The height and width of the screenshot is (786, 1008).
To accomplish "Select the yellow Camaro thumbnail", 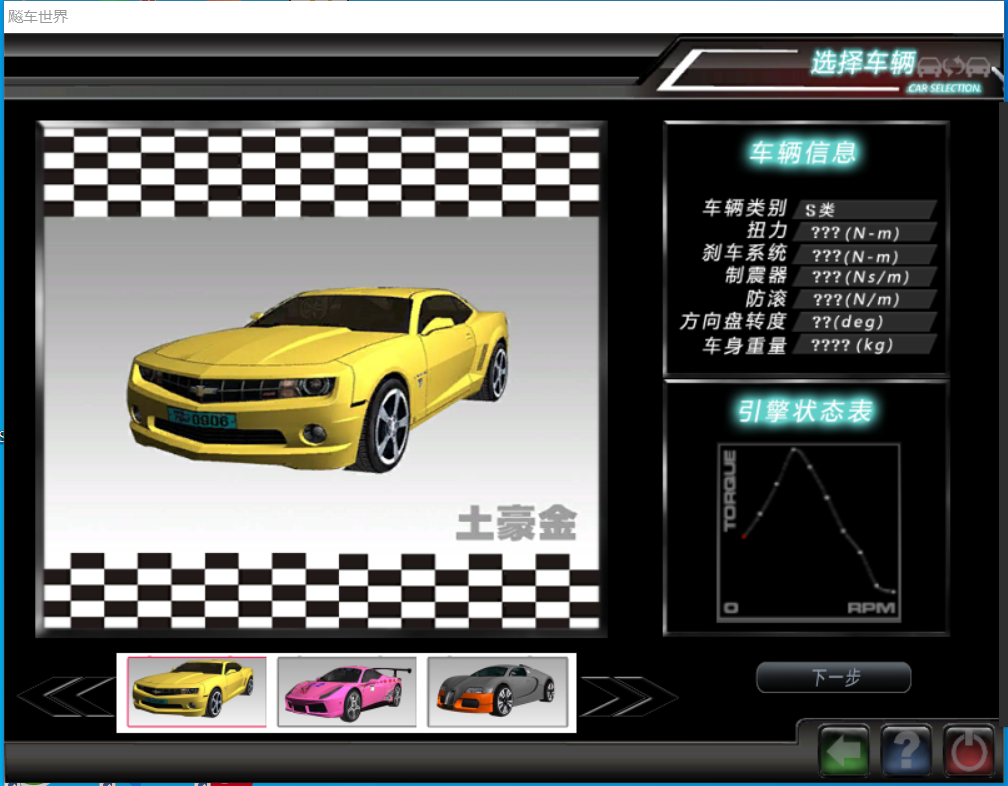I will click(x=196, y=692).
